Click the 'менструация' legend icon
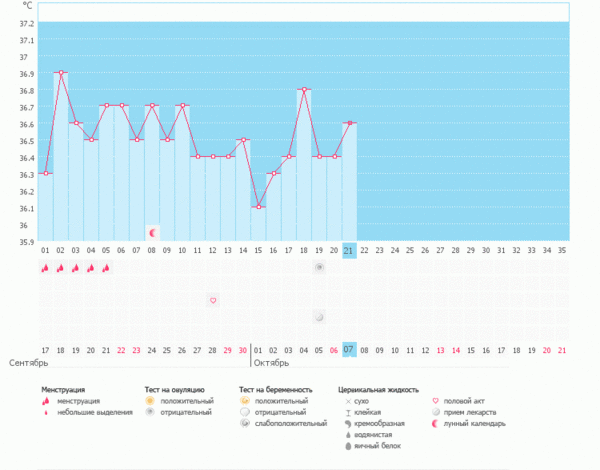 [45, 400]
